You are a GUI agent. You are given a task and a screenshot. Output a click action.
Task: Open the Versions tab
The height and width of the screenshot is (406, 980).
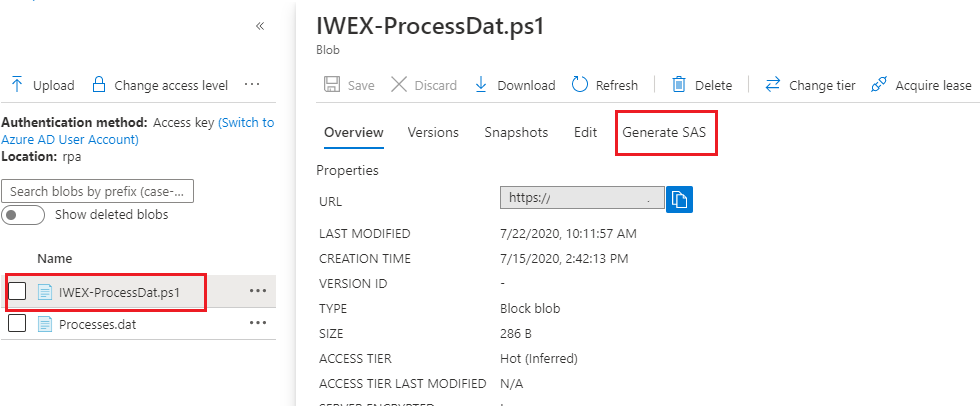[x=433, y=132]
